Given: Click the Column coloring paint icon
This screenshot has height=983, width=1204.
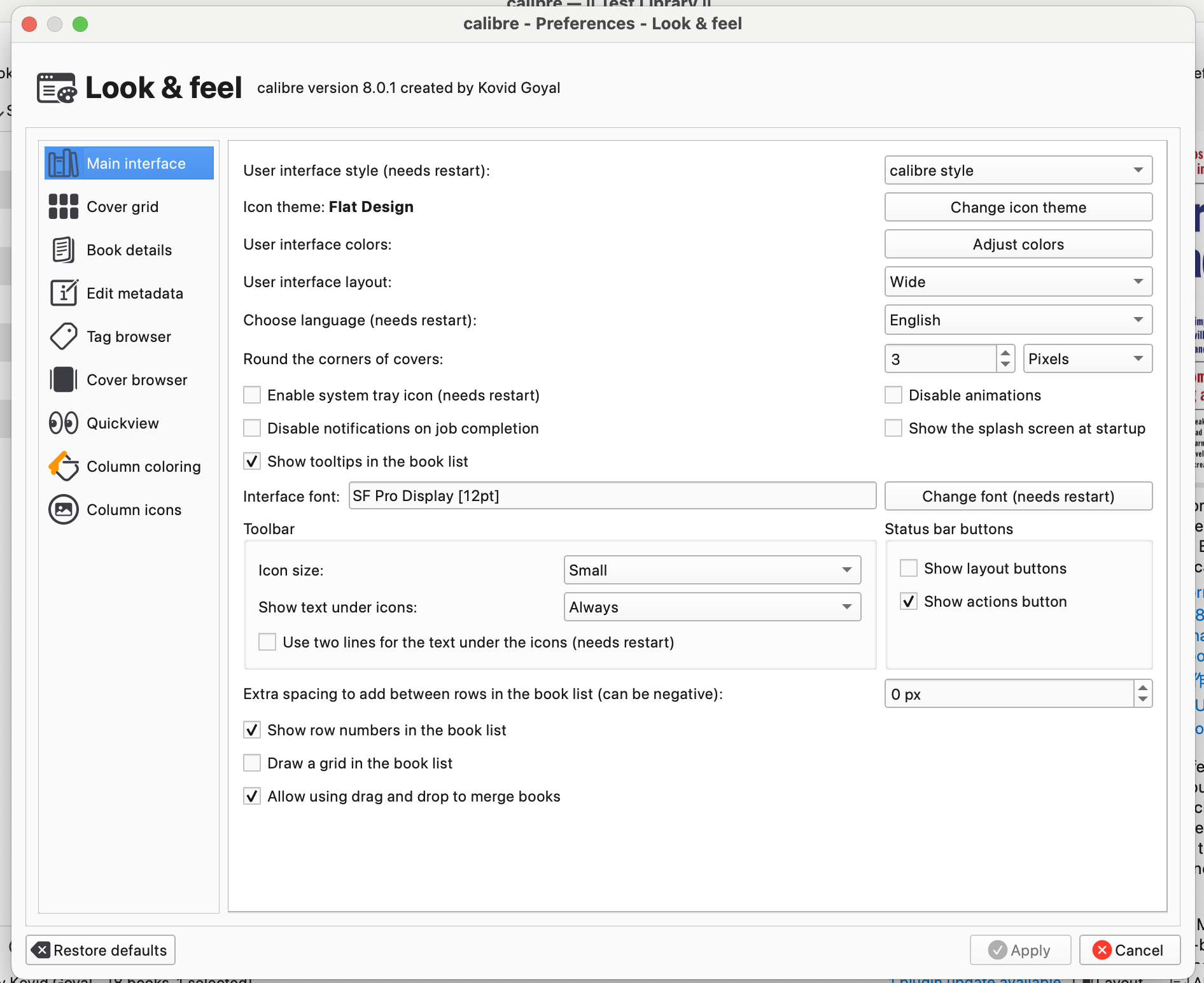Looking at the screenshot, I should [64, 467].
